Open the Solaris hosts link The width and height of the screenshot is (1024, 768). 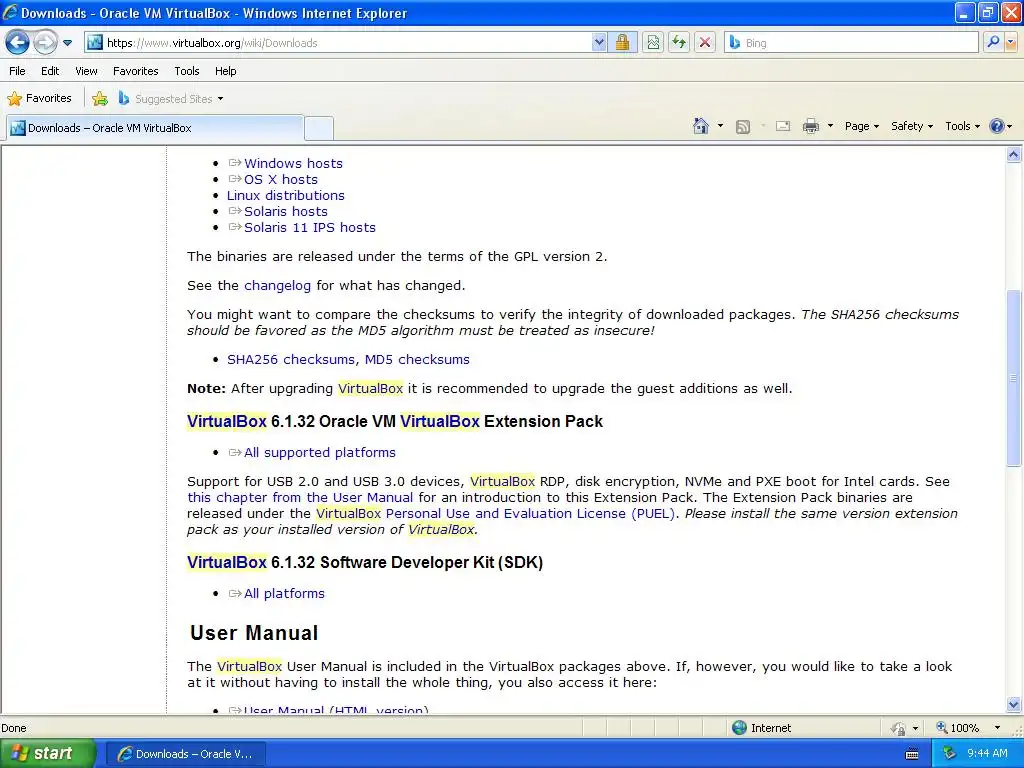285,212
